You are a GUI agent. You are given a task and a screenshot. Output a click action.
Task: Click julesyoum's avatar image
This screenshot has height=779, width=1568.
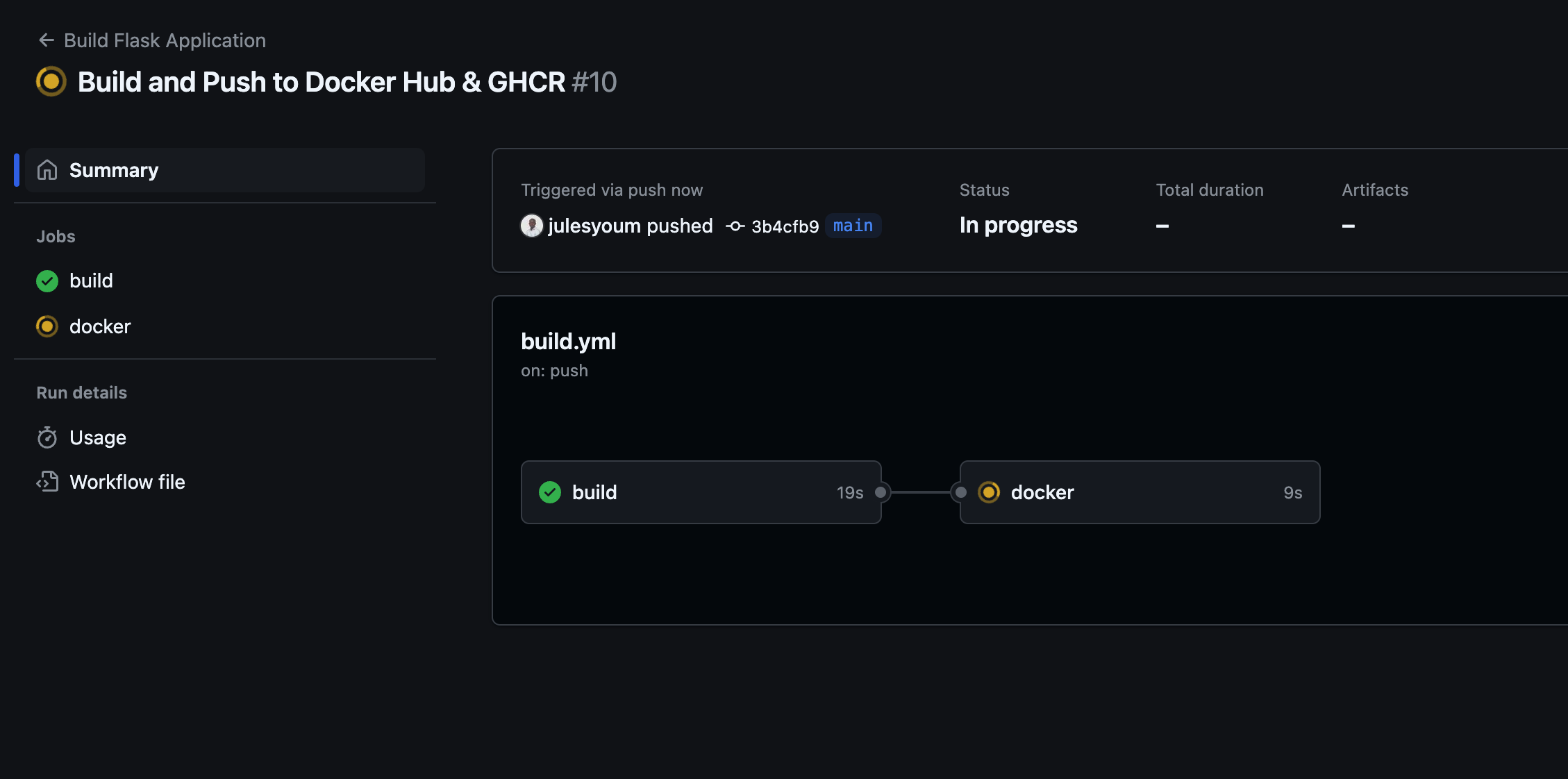531,226
